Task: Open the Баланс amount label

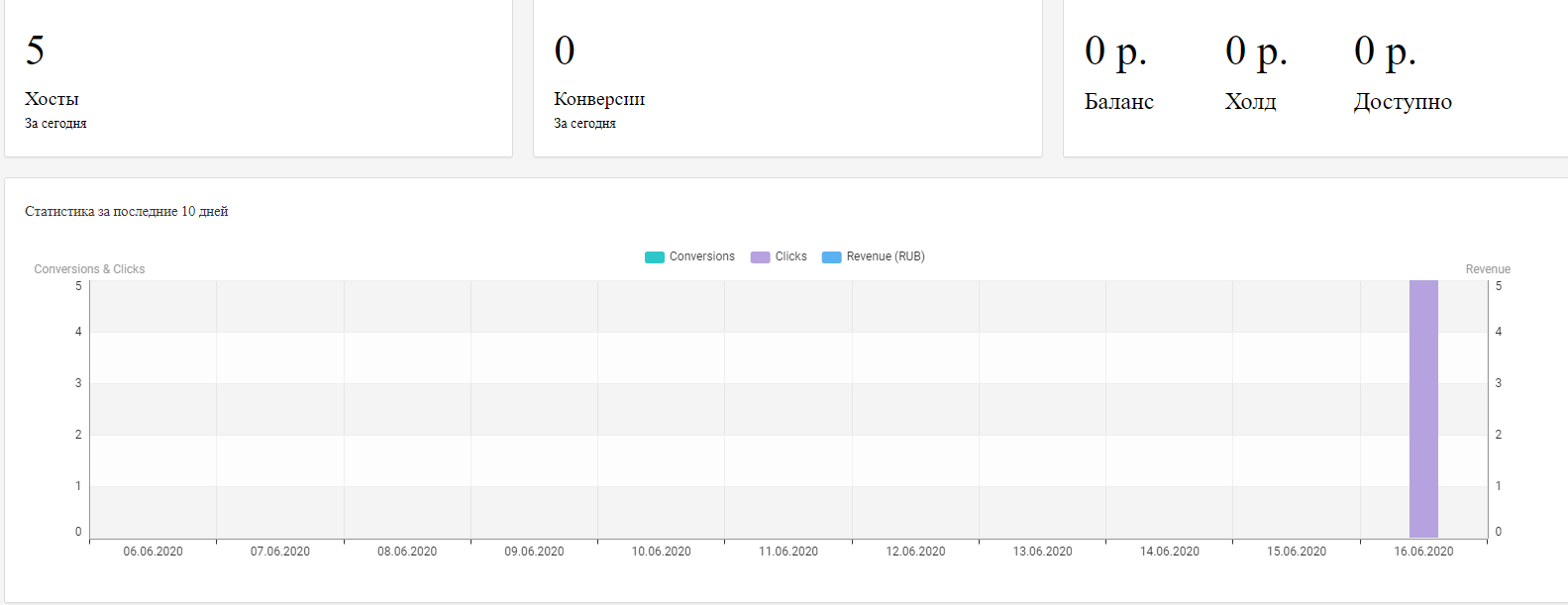Action: [x=1118, y=102]
